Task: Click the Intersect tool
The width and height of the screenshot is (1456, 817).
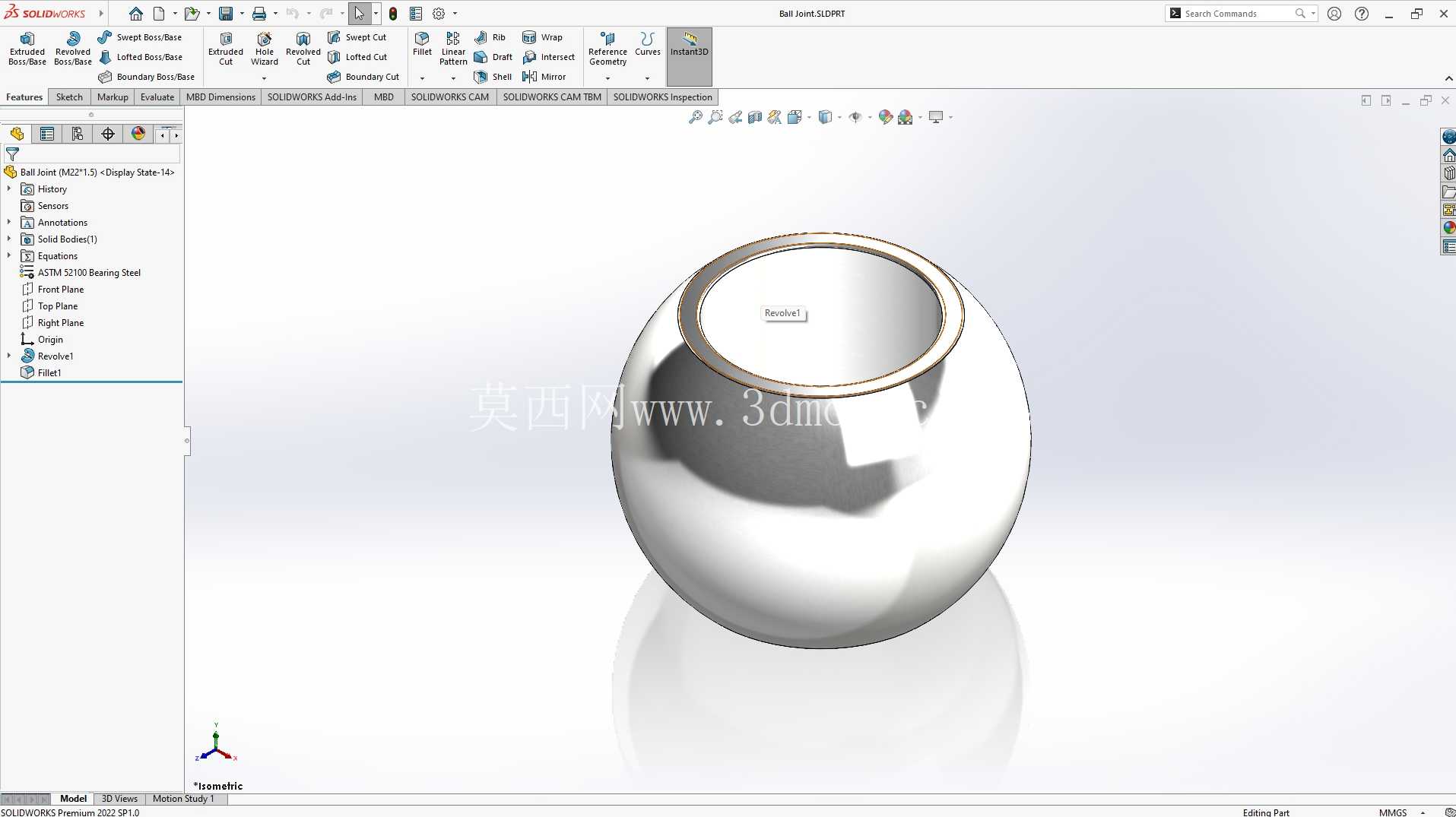Action: (x=549, y=57)
